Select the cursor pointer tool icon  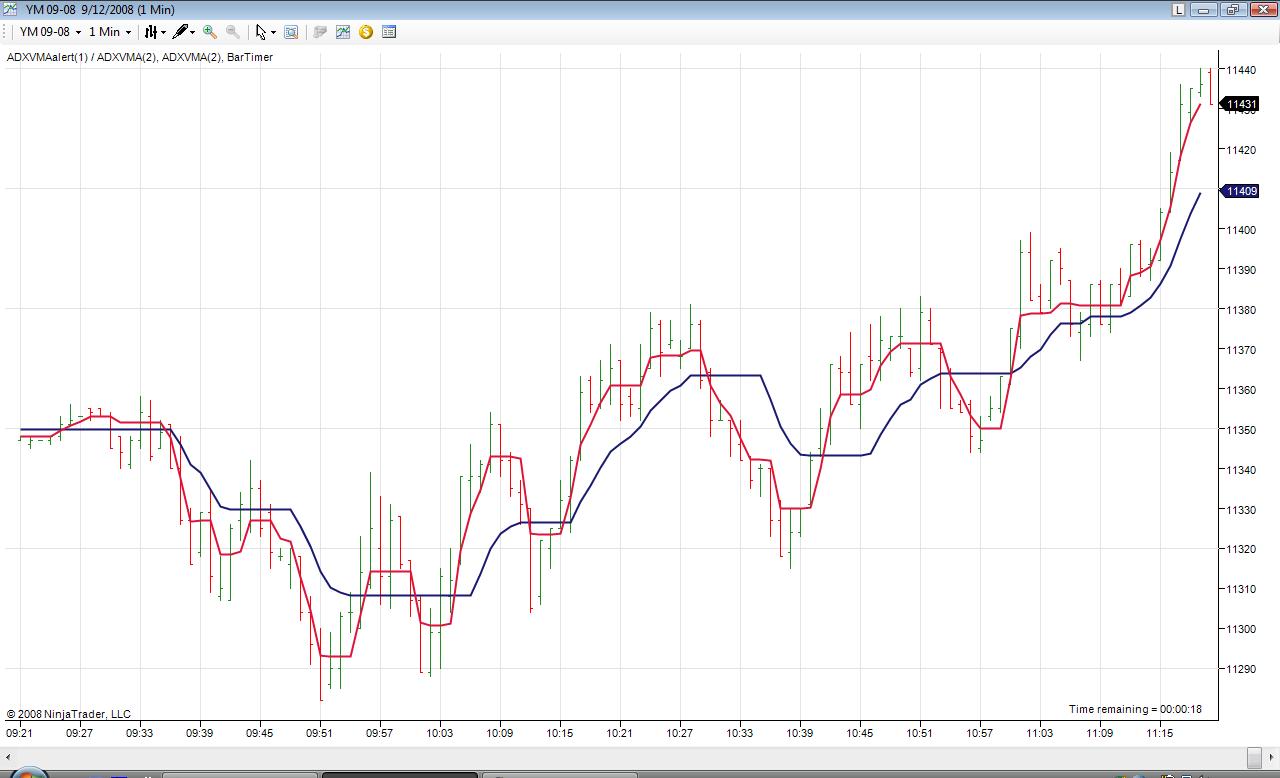261,32
